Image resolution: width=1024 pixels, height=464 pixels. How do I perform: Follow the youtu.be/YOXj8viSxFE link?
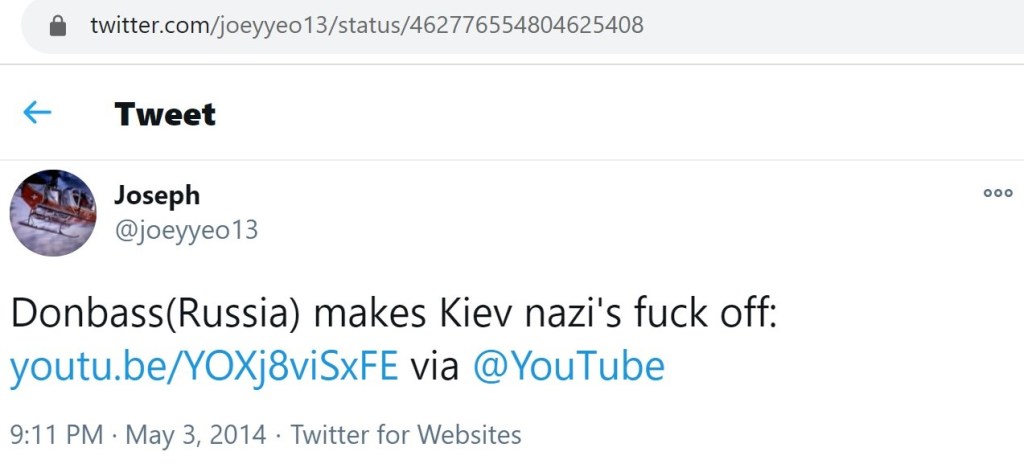pos(204,367)
